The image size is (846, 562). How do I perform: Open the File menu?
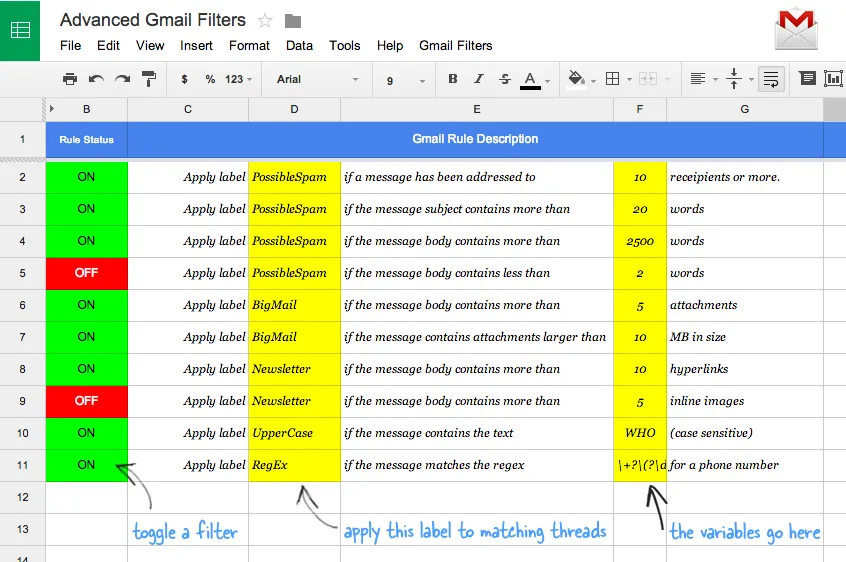click(x=71, y=46)
